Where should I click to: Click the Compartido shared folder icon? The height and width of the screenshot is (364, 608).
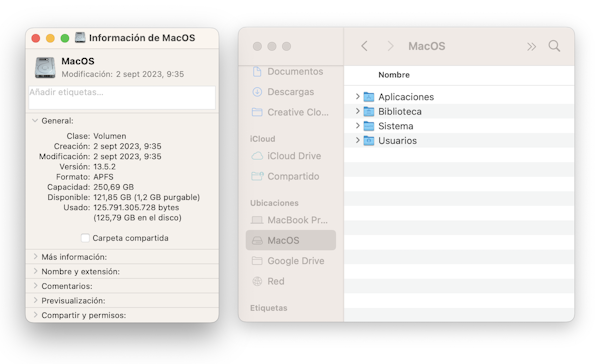coord(257,176)
